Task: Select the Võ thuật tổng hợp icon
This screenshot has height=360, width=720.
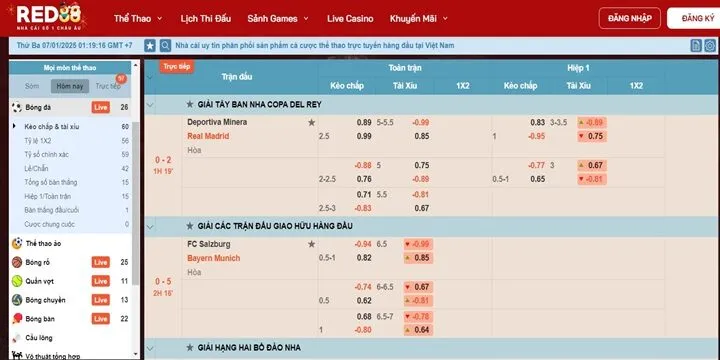Action: pyautogui.click(x=17, y=355)
